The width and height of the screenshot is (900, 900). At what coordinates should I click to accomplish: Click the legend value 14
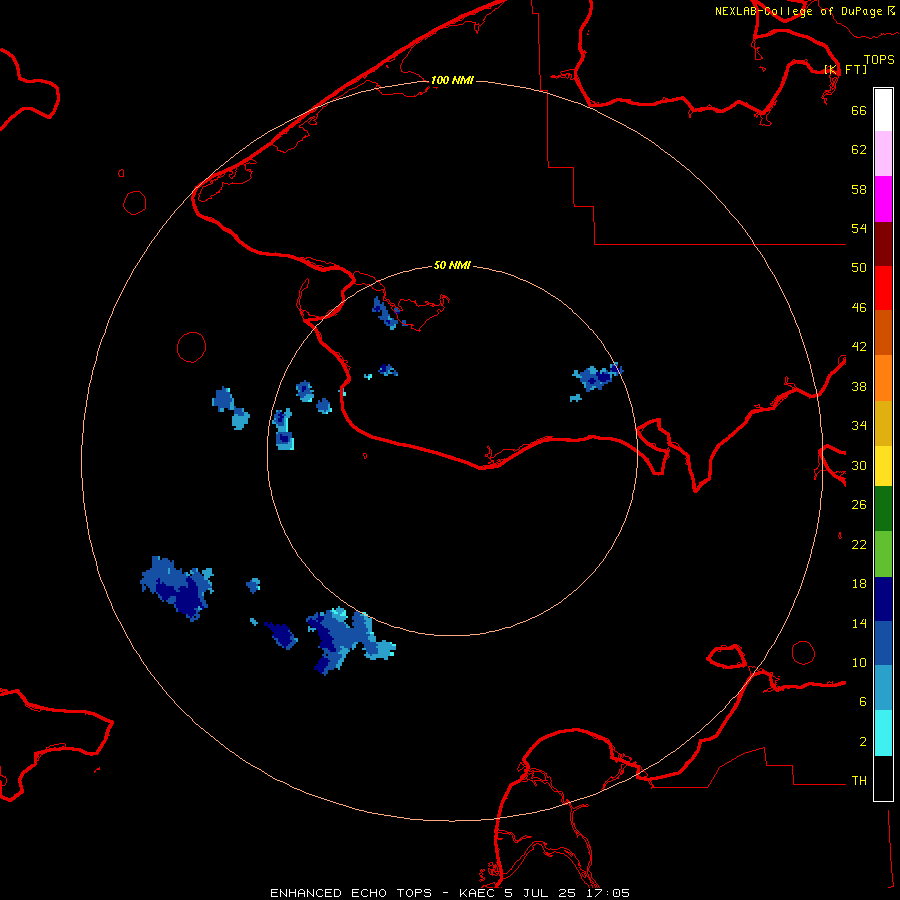coord(859,623)
